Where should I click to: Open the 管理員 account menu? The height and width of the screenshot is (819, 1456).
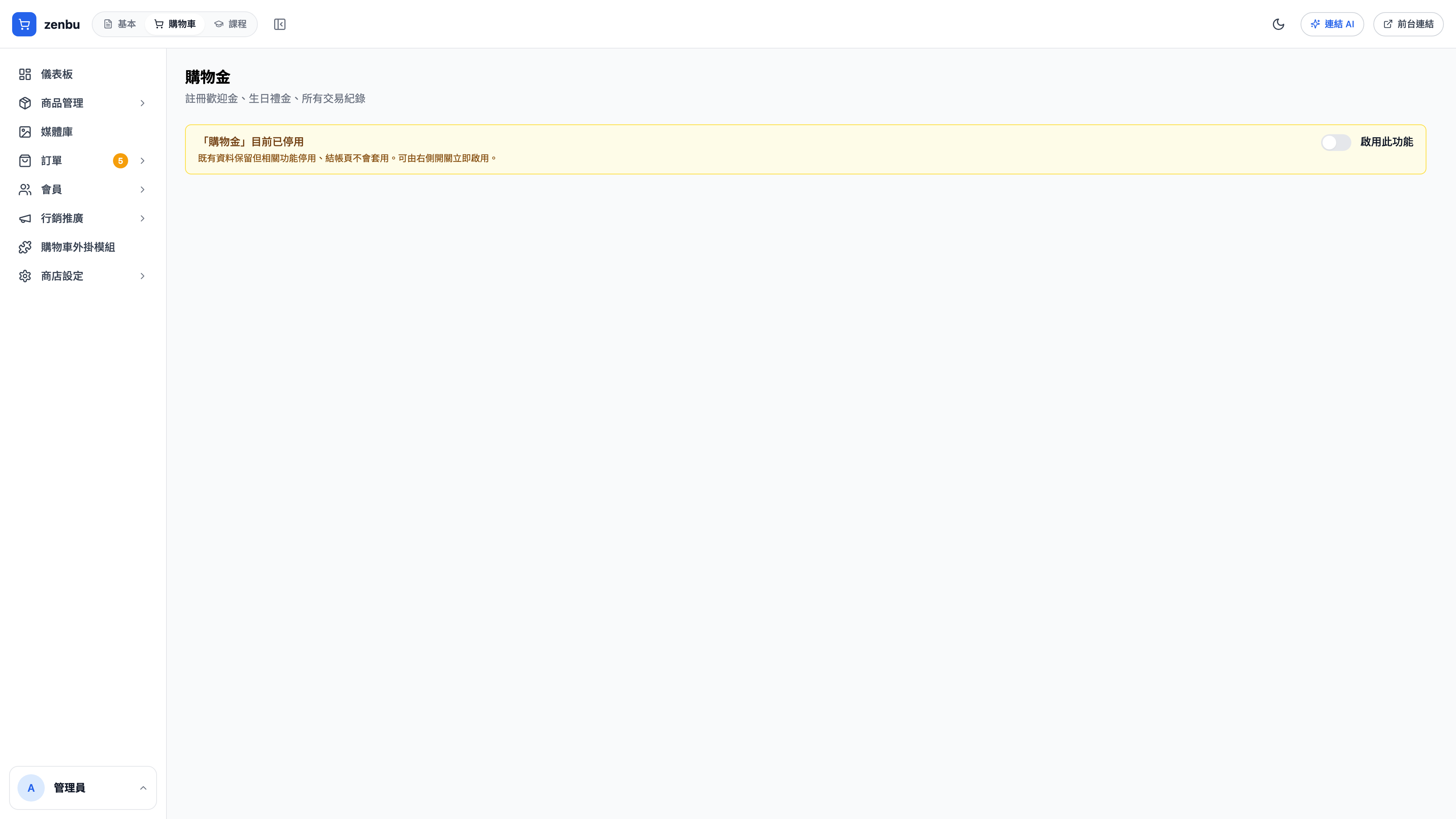[x=83, y=788]
